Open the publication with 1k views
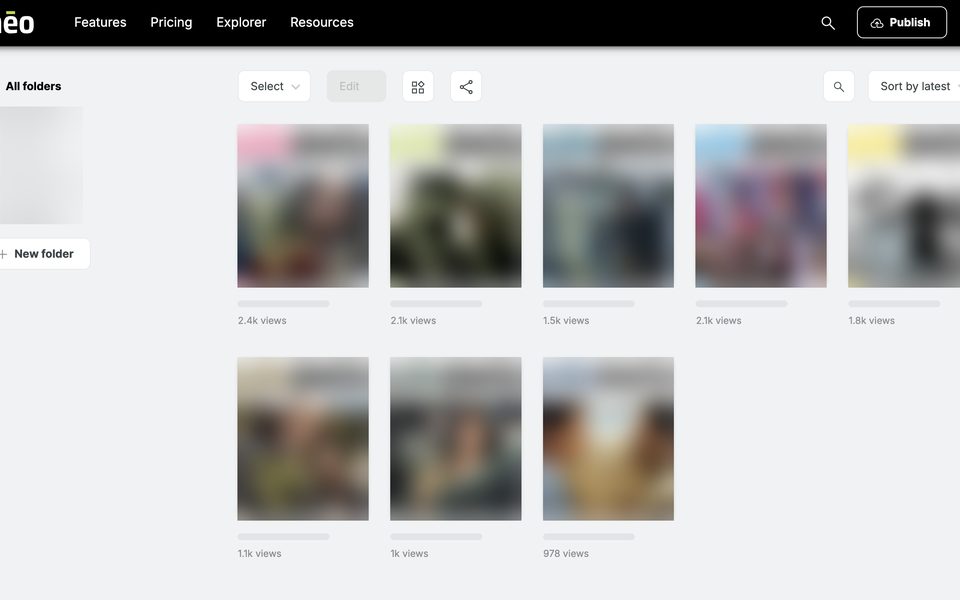 tap(456, 439)
